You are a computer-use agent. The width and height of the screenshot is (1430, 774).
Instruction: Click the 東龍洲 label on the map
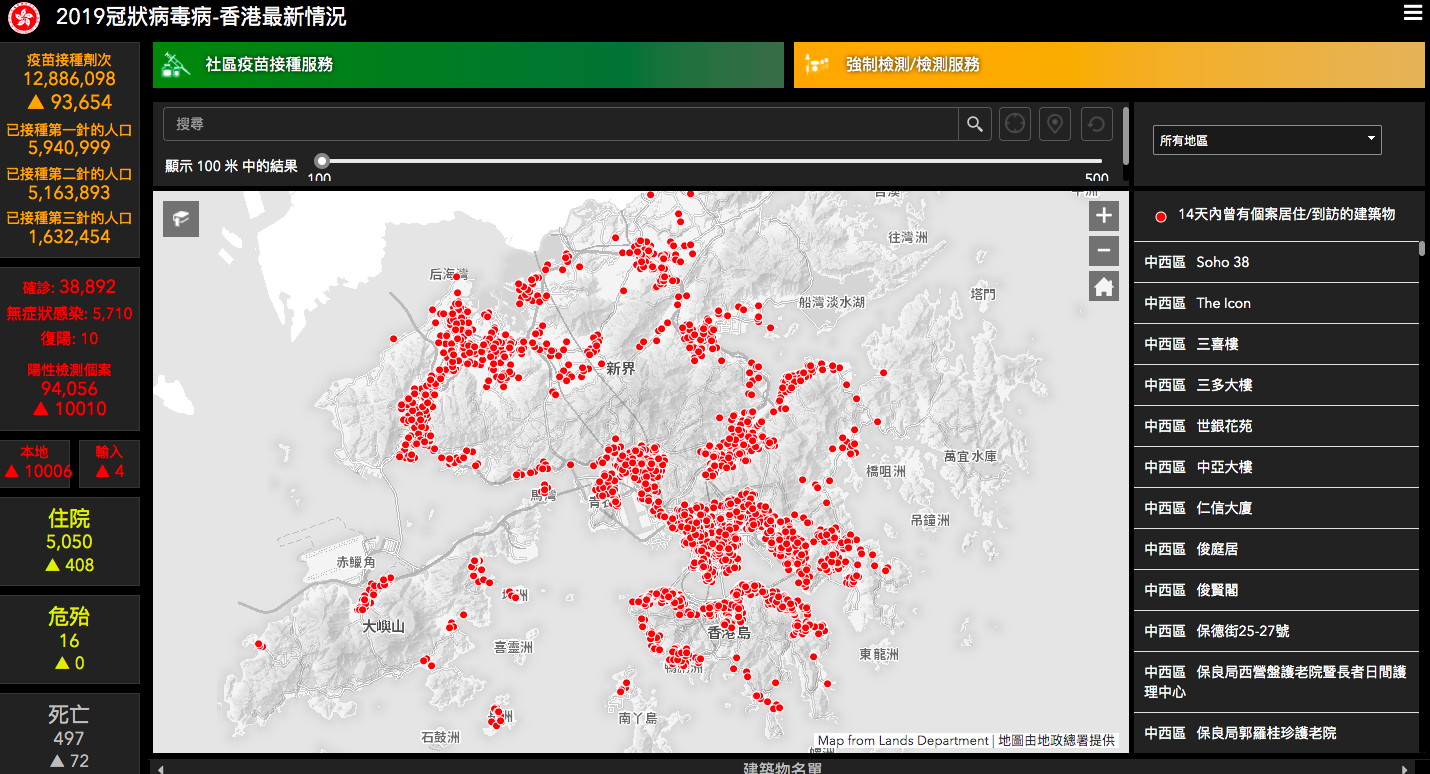(879, 654)
